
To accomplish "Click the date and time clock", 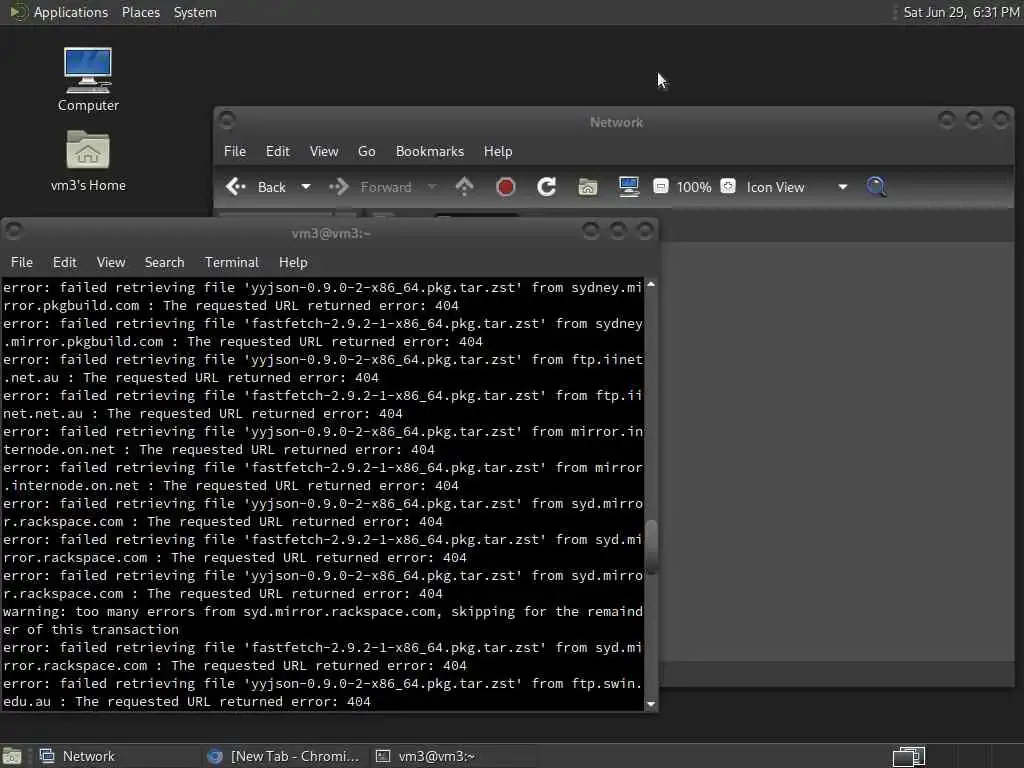I will coord(961,12).
